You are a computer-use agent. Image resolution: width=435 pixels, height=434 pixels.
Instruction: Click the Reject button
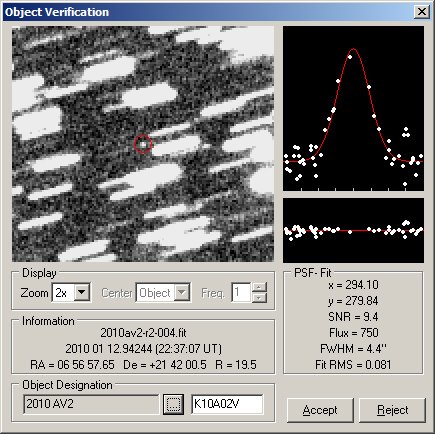(392, 410)
